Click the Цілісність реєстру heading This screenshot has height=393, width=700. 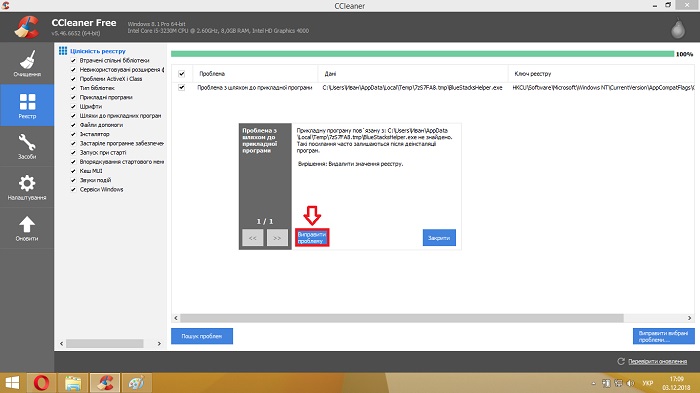tap(98, 51)
